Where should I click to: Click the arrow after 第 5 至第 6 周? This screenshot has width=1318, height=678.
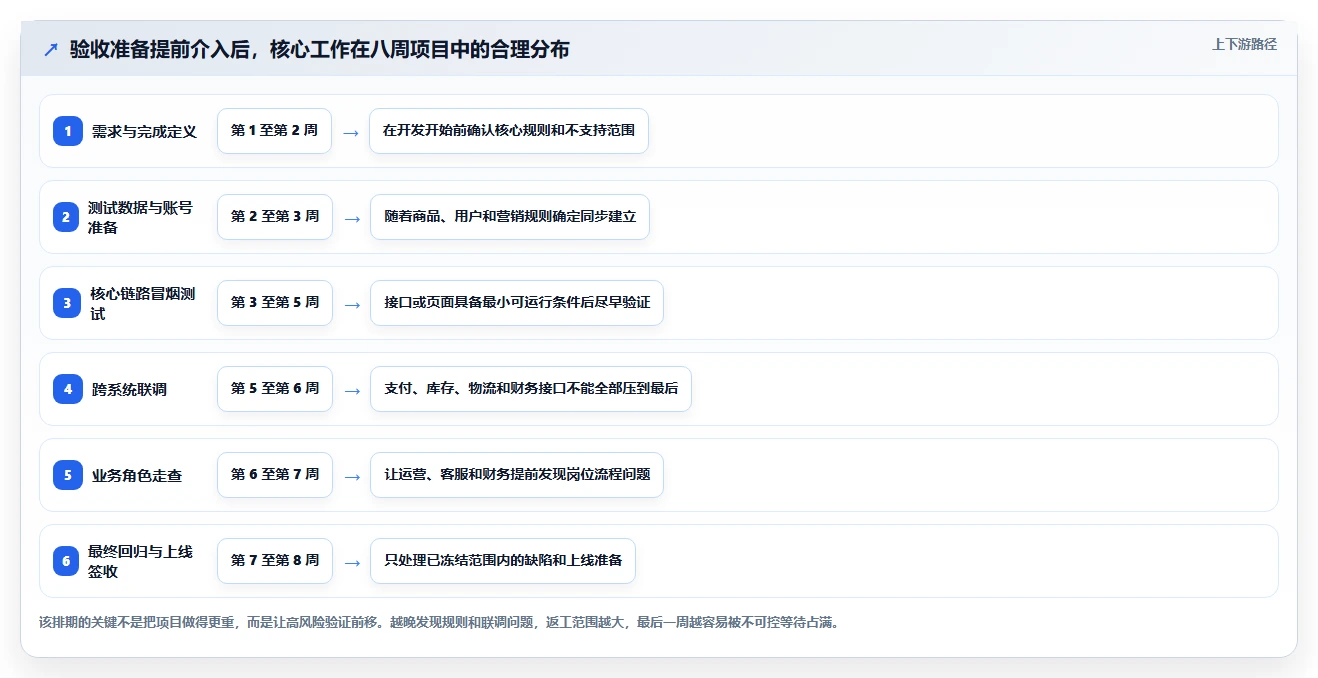(x=351, y=390)
